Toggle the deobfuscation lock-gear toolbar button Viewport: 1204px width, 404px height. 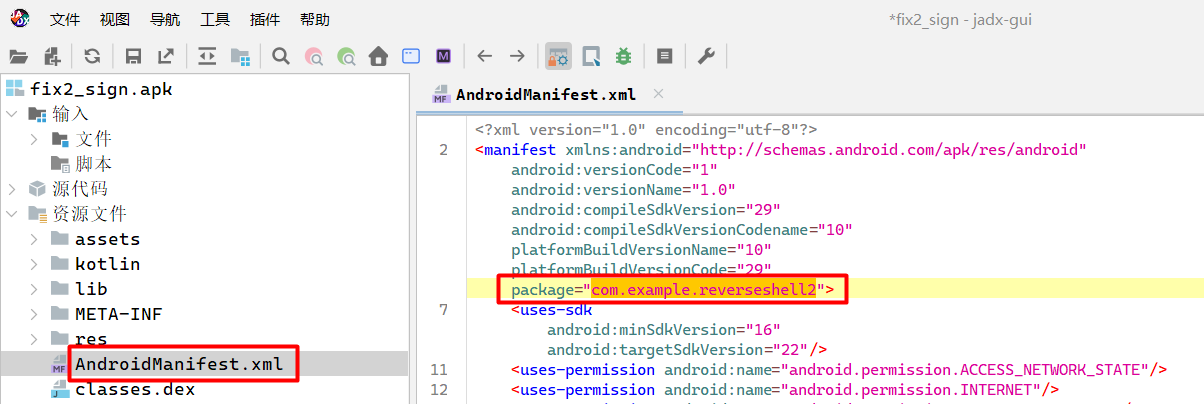click(x=558, y=56)
